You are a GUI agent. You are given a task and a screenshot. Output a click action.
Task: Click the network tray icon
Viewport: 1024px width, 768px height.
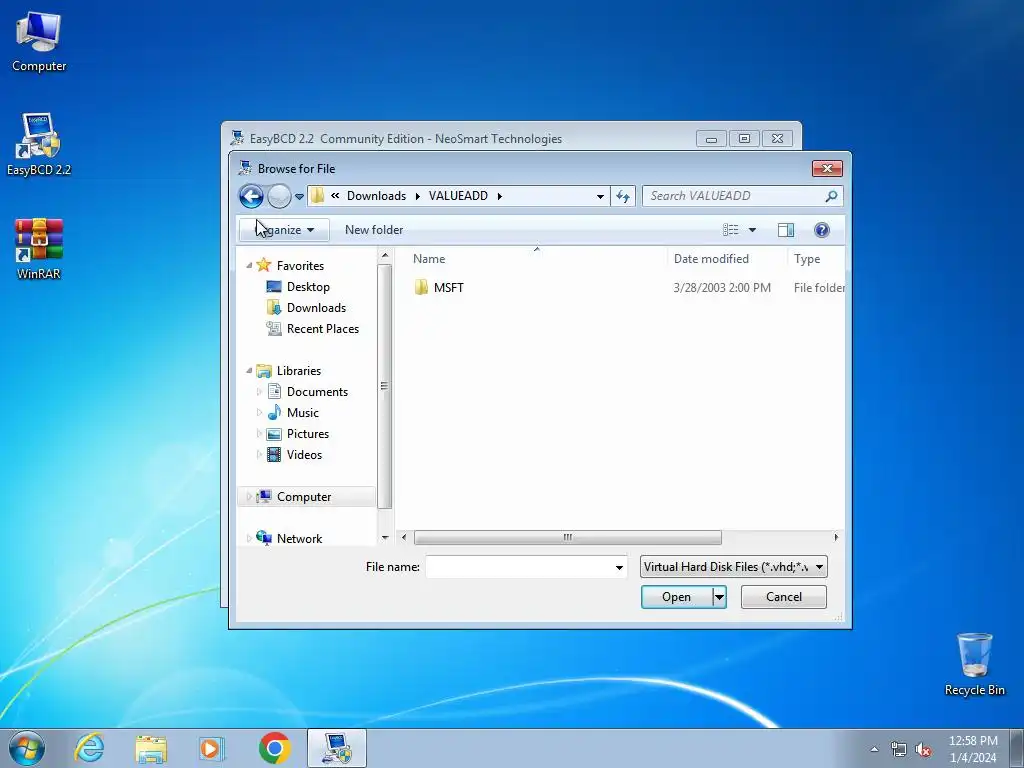point(899,749)
